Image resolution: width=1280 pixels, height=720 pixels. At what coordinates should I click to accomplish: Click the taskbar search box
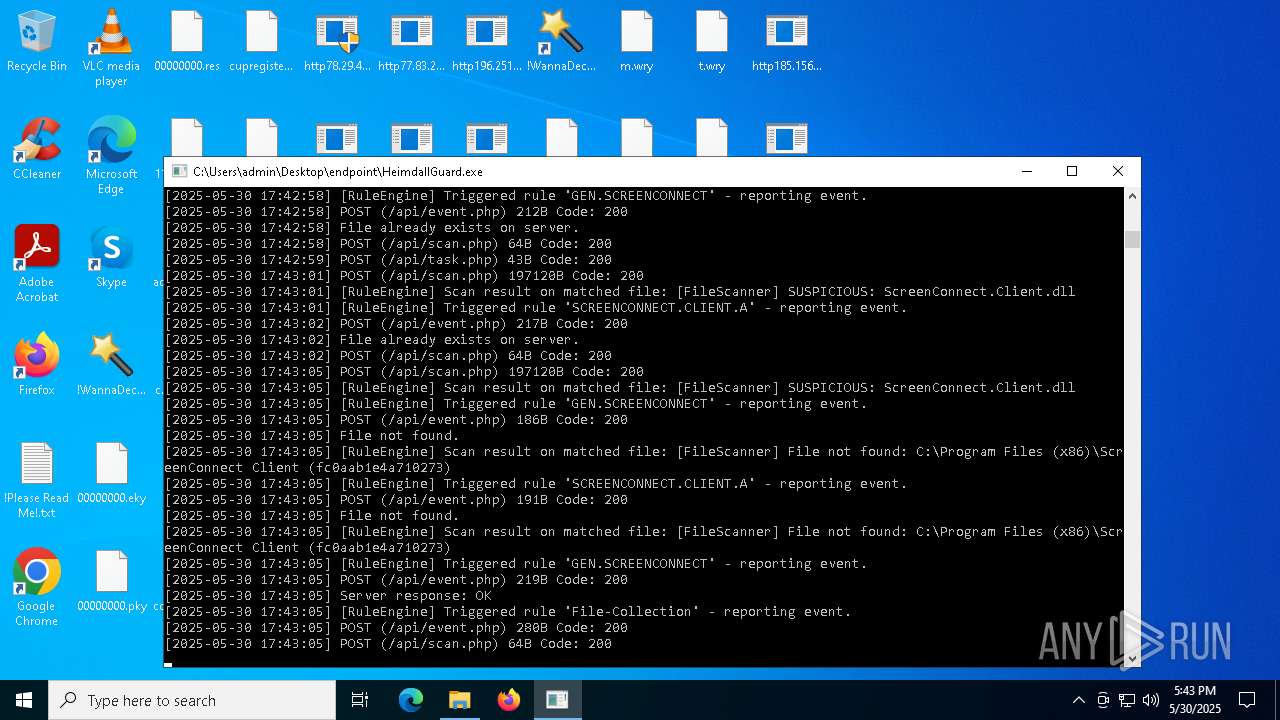[x=192, y=700]
